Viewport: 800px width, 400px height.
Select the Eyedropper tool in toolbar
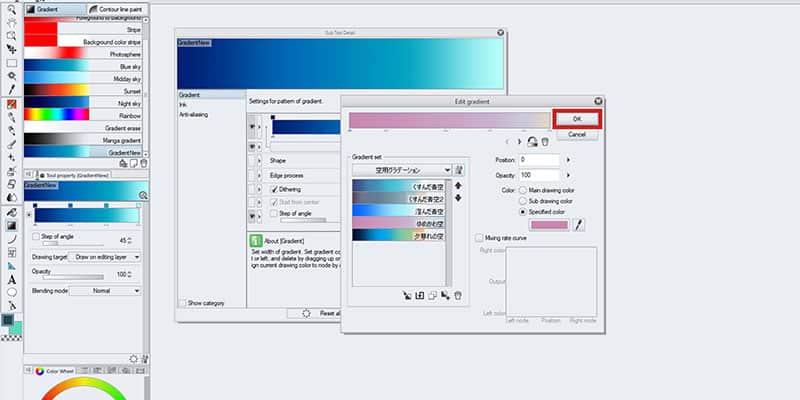point(11,89)
